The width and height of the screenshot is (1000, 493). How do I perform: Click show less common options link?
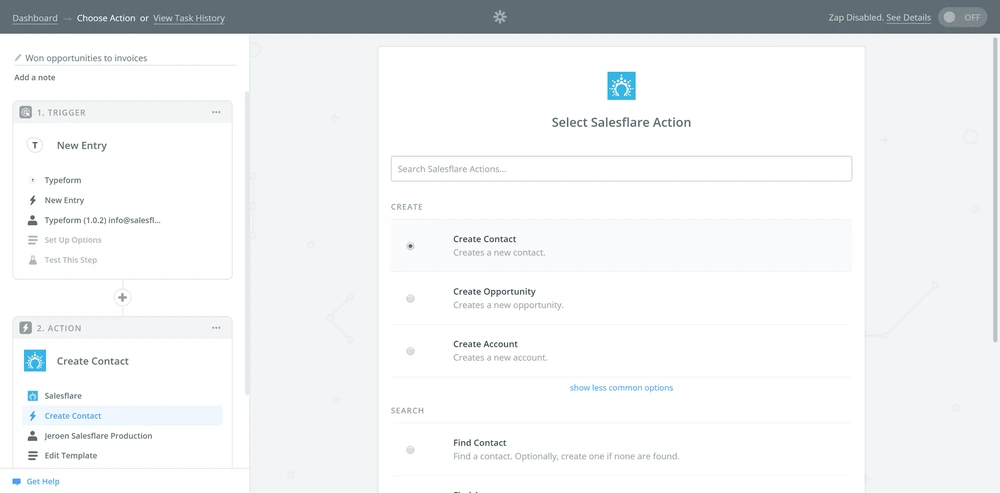pyautogui.click(x=621, y=388)
